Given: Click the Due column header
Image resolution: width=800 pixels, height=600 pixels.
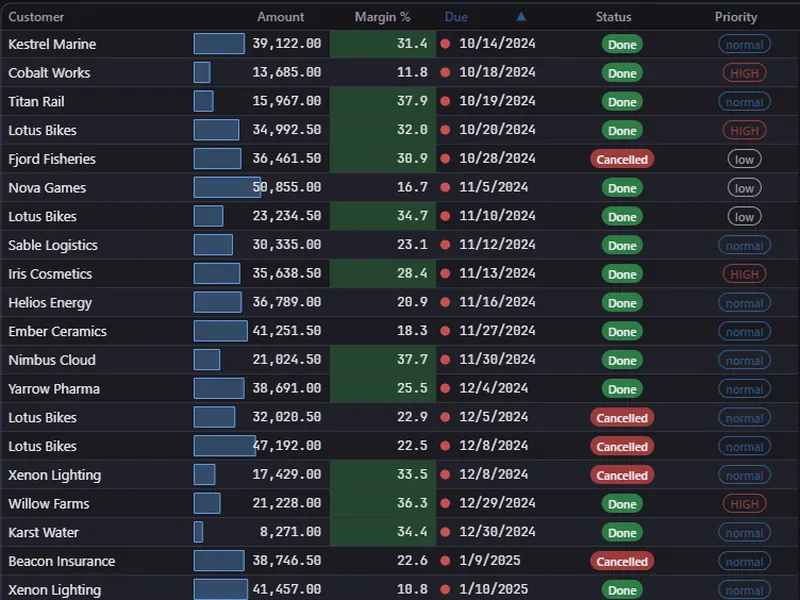Looking at the screenshot, I should (x=456, y=17).
